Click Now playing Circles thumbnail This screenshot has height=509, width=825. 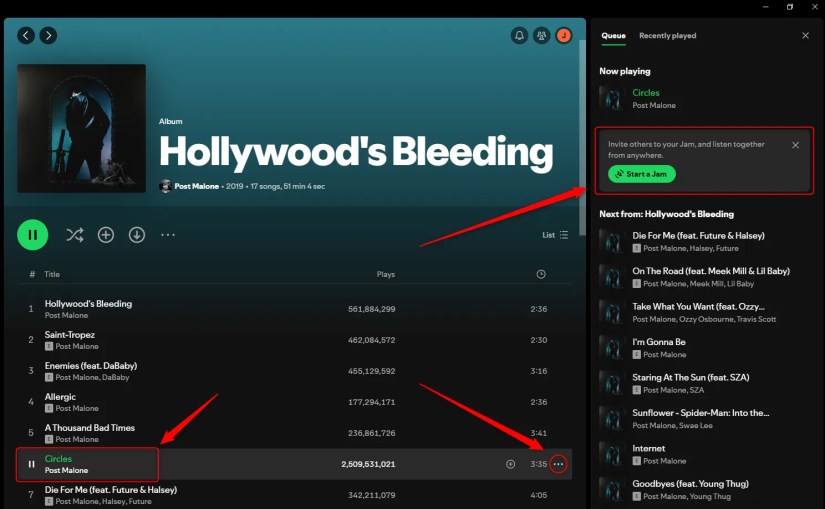click(x=612, y=98)
